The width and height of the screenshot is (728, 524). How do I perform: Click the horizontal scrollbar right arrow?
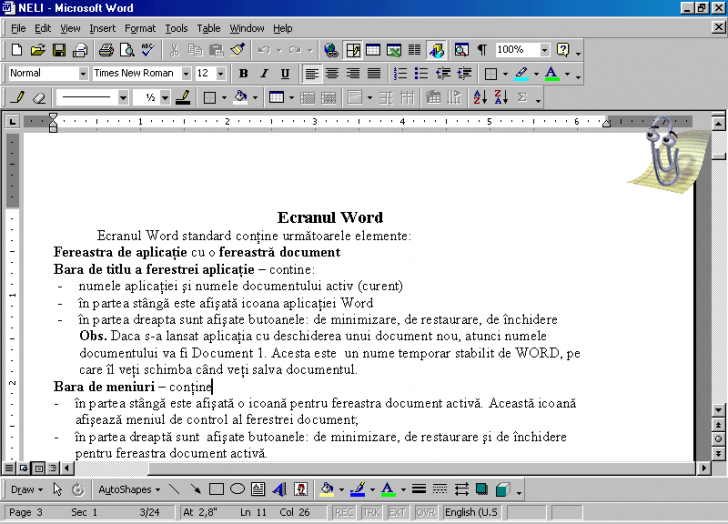(704, 468)
